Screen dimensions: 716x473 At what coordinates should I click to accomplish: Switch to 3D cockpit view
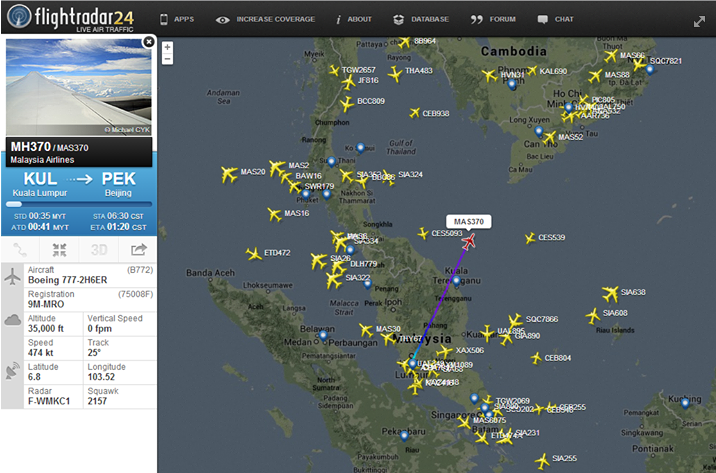pos(99,249)
